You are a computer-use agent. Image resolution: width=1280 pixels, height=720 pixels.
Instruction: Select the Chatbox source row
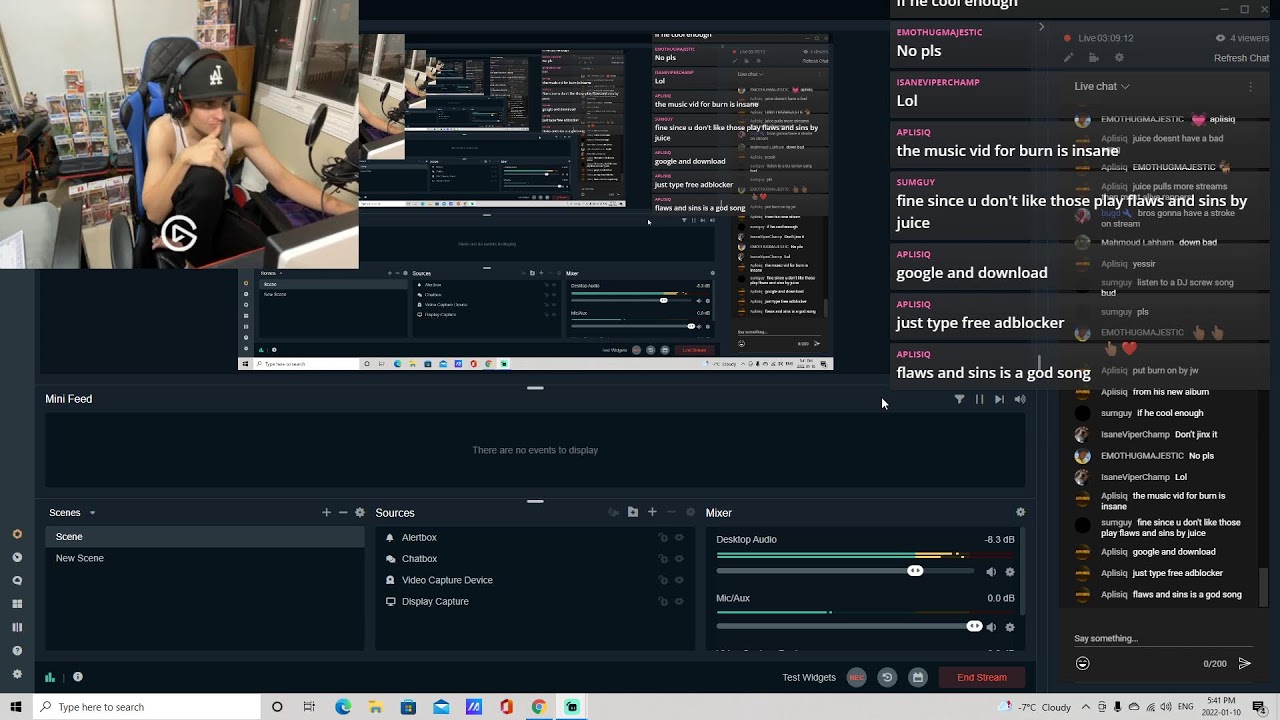pyautogui.click(x=535, y=559)
